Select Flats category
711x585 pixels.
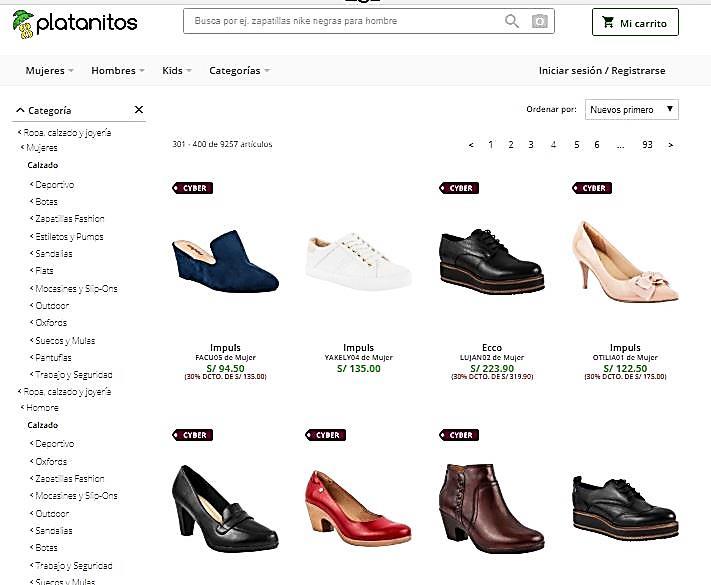(x=44, y=271)
